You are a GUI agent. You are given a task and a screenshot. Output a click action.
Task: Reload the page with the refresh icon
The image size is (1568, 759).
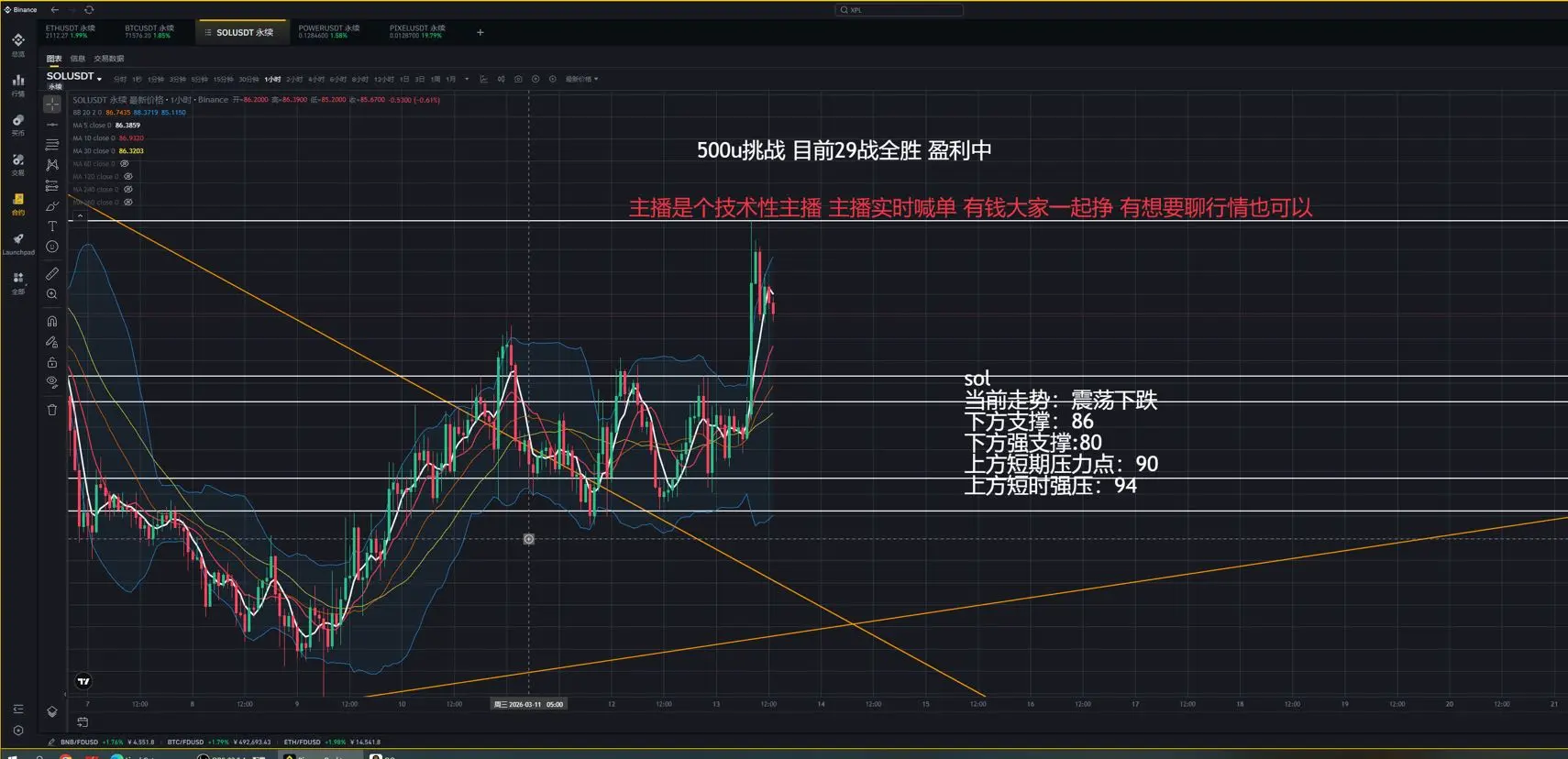(89, 9)
